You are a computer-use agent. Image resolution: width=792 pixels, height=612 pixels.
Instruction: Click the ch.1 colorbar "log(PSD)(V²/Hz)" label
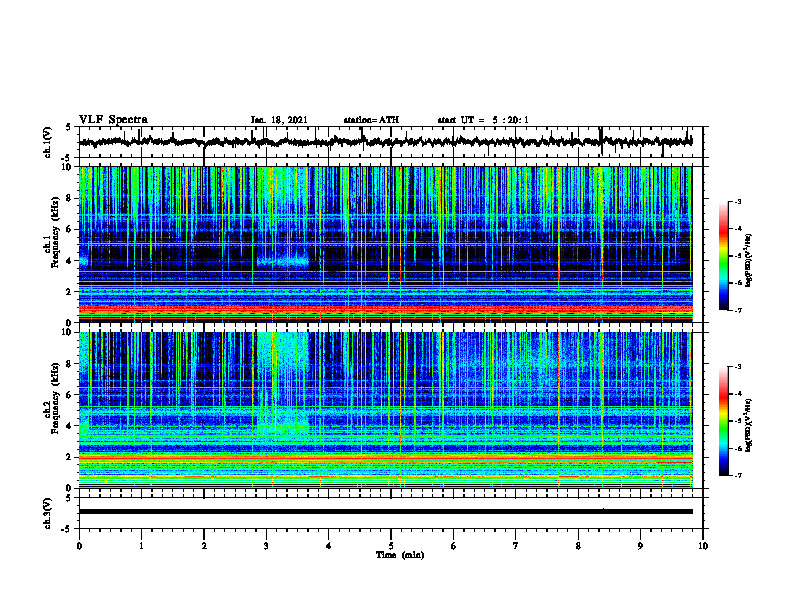coord(749,260)
